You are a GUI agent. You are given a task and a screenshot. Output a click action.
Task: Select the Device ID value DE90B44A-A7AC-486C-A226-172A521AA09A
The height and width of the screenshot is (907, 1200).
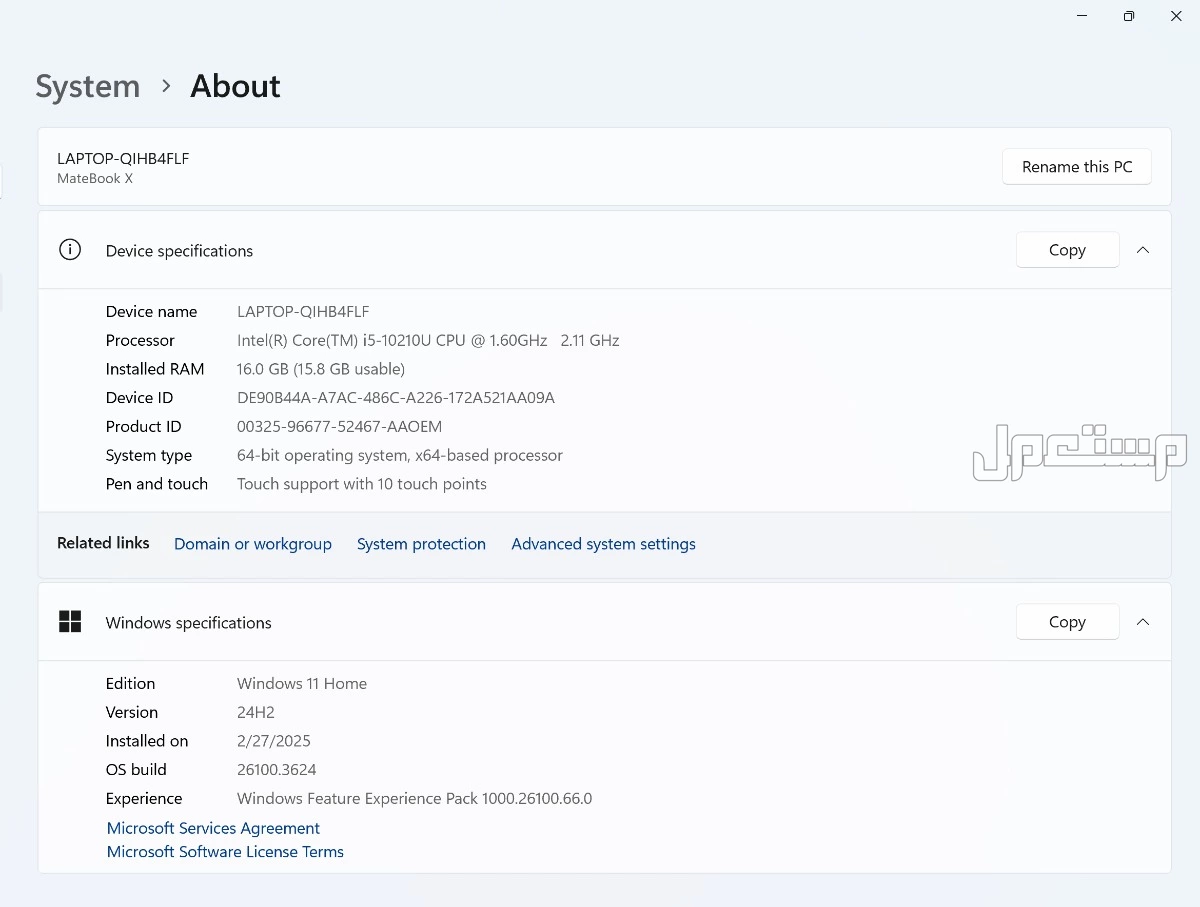click(396, 398)
